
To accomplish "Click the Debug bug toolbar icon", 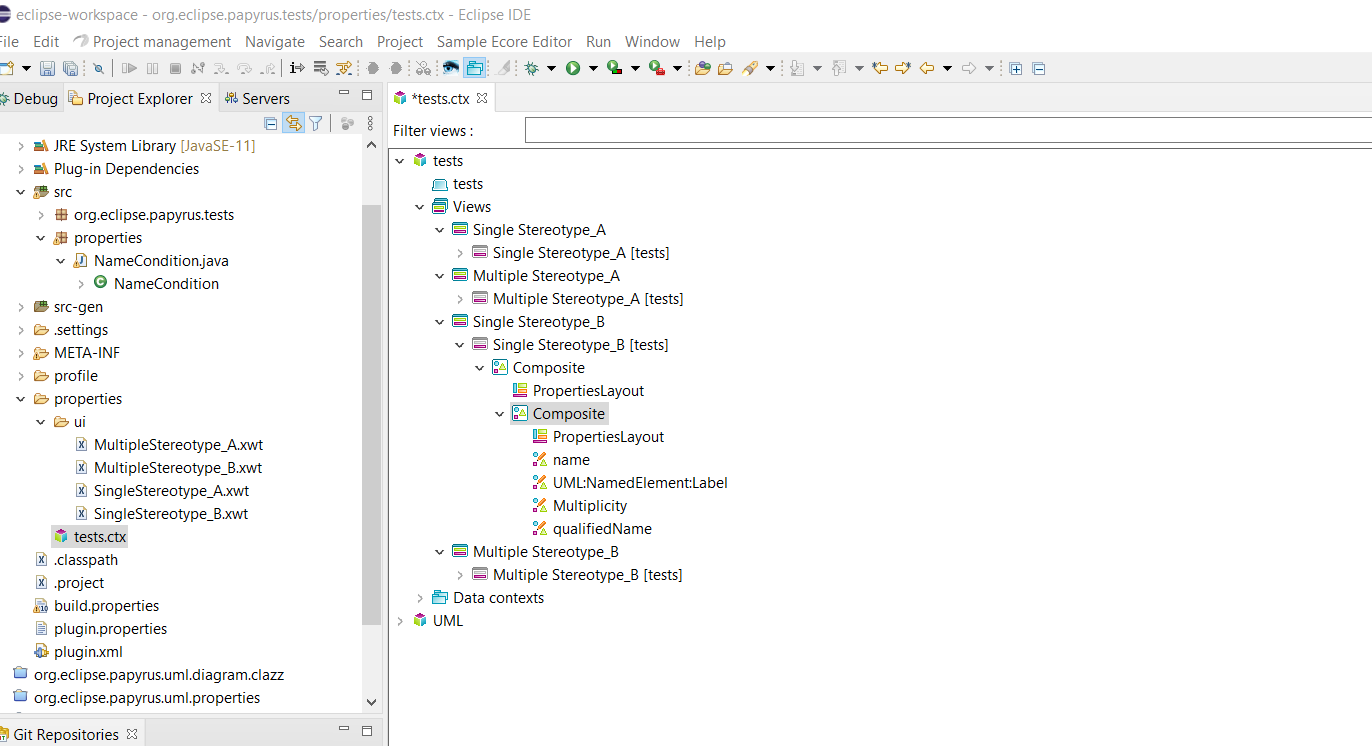I will tap(531, 68).
